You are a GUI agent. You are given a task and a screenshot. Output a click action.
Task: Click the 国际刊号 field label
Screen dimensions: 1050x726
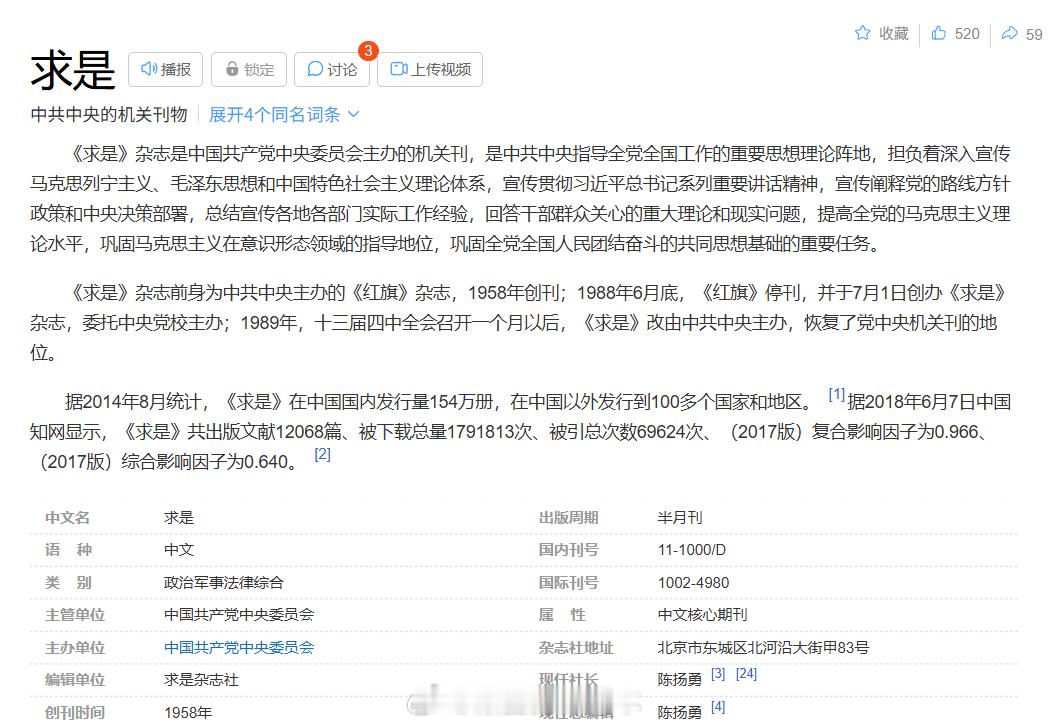[569, 583]
